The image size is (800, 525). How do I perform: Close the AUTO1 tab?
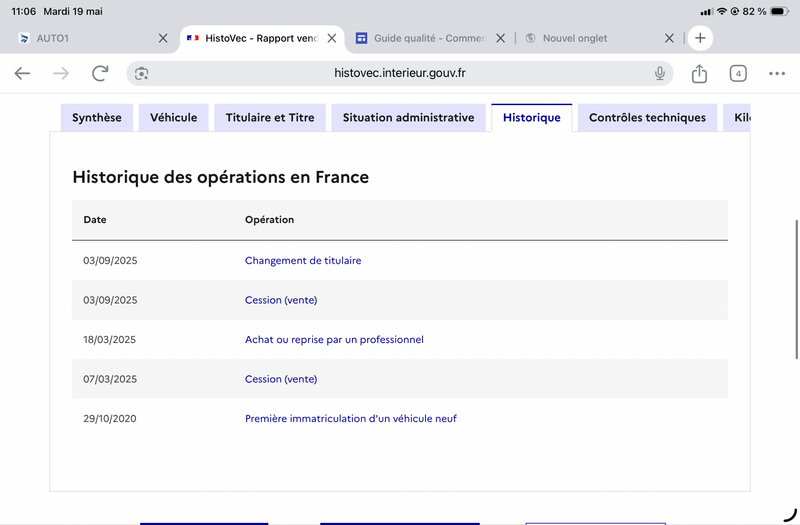163,38
